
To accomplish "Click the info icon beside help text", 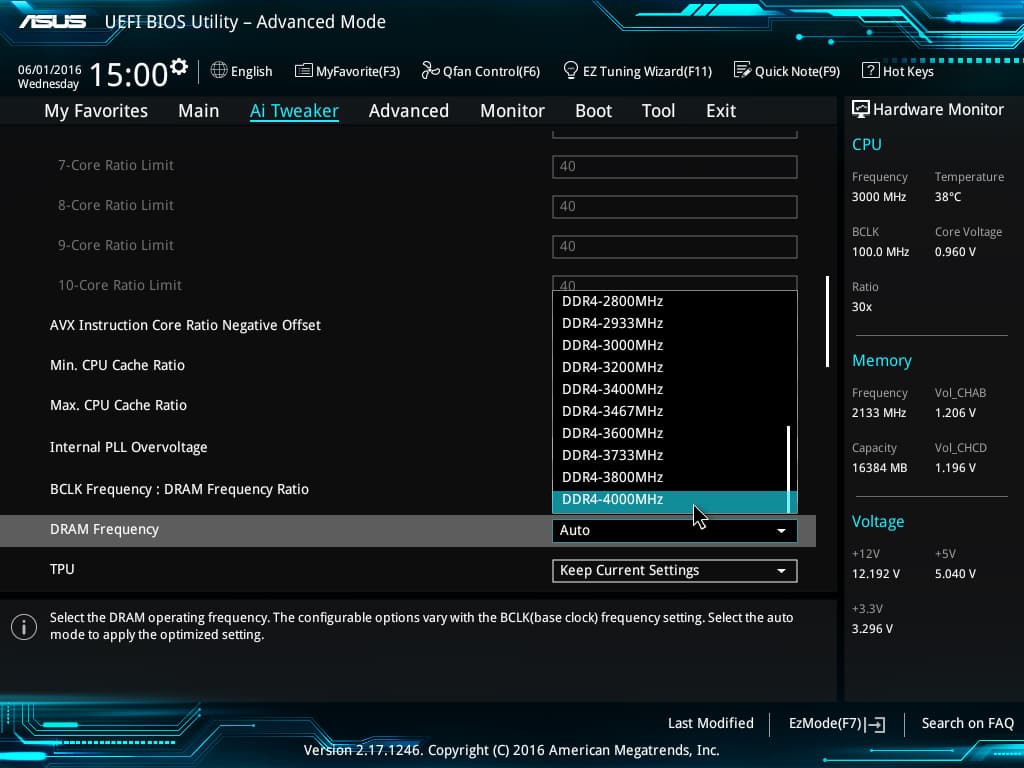I will pyautogui.click(x=24, y=627).
